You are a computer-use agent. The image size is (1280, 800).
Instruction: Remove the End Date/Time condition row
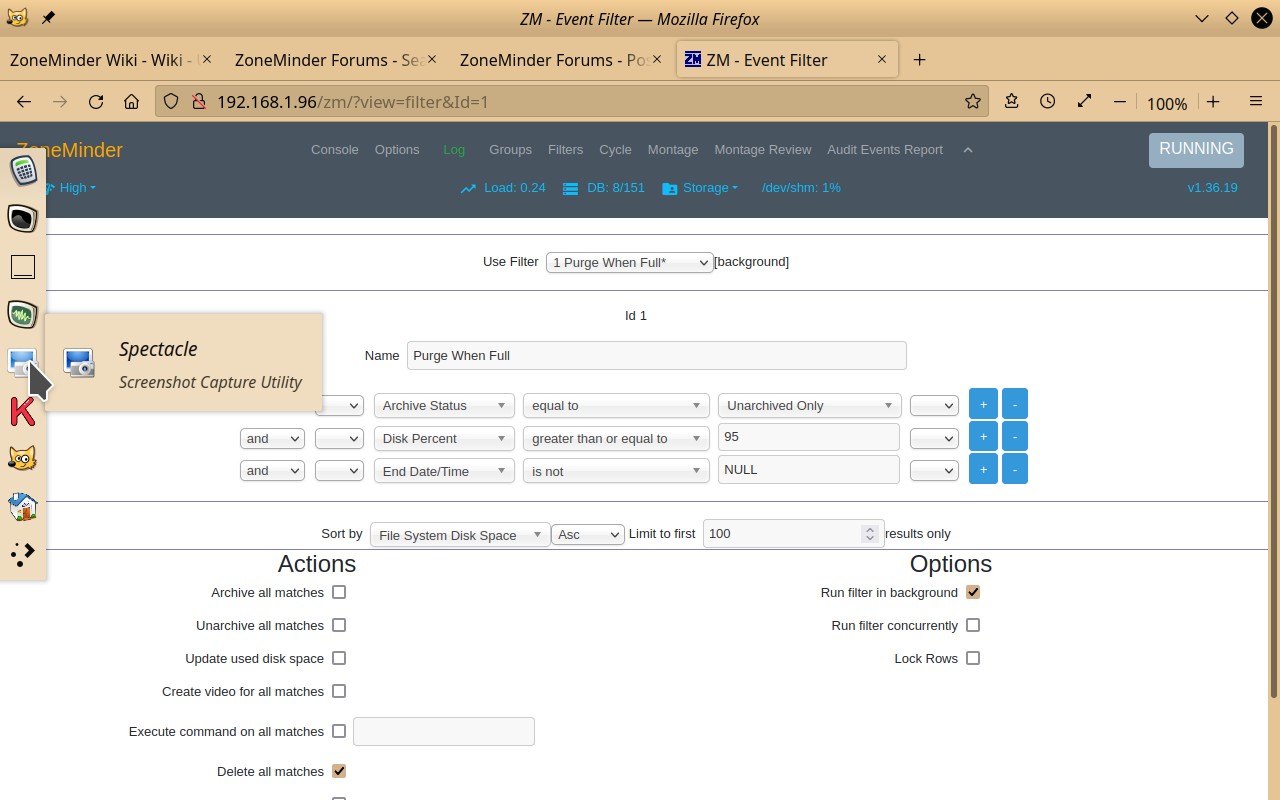click(1015, 469)
